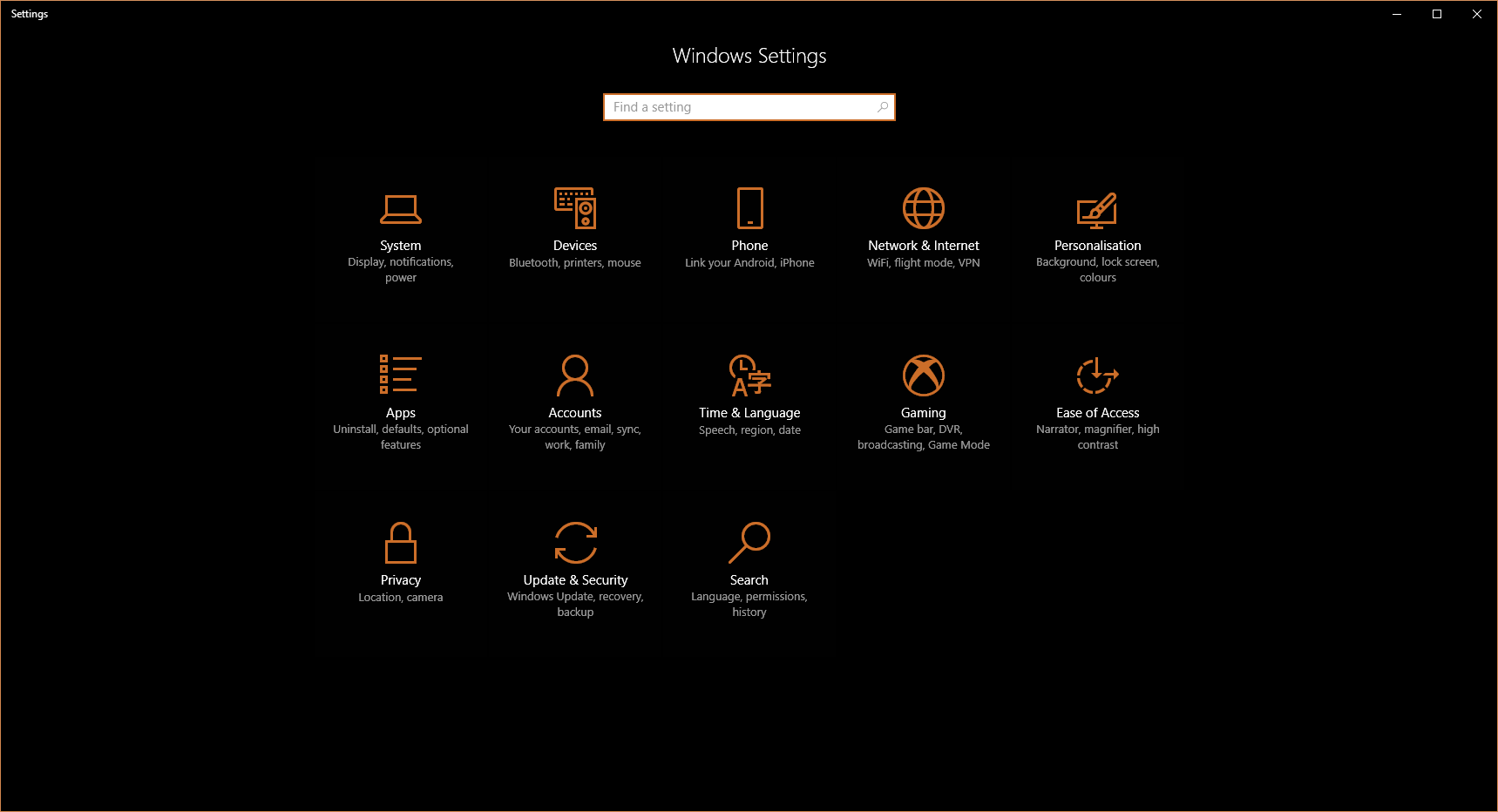Viewport: 1498px width, 812px height.
Task: Open the Phone icon
Action: [749, 208]
